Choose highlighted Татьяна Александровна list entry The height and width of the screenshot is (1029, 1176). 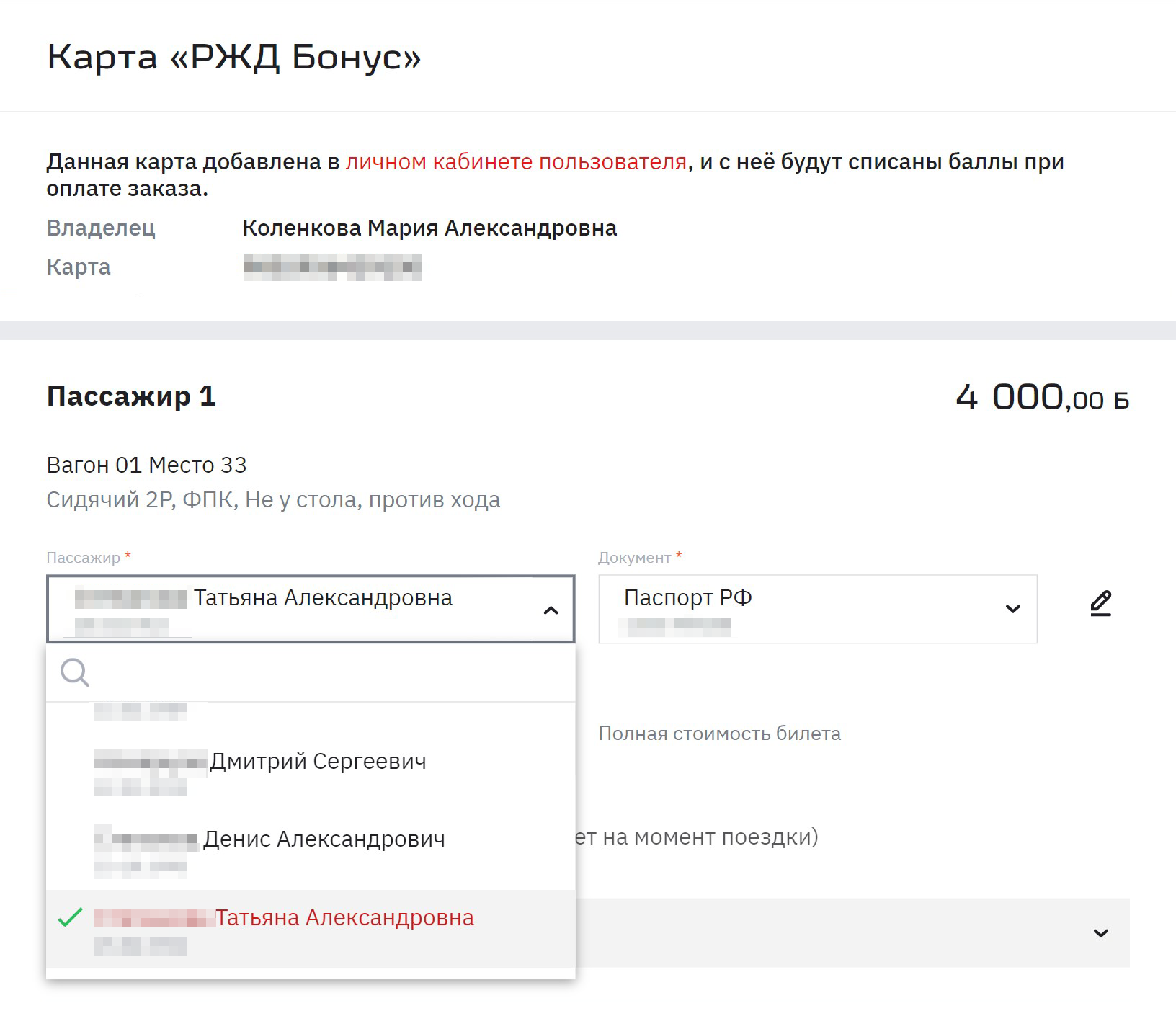point(311,929)
